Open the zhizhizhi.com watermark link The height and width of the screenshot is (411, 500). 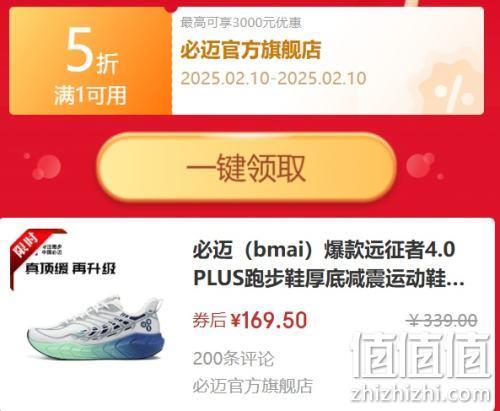click(421, 393)
